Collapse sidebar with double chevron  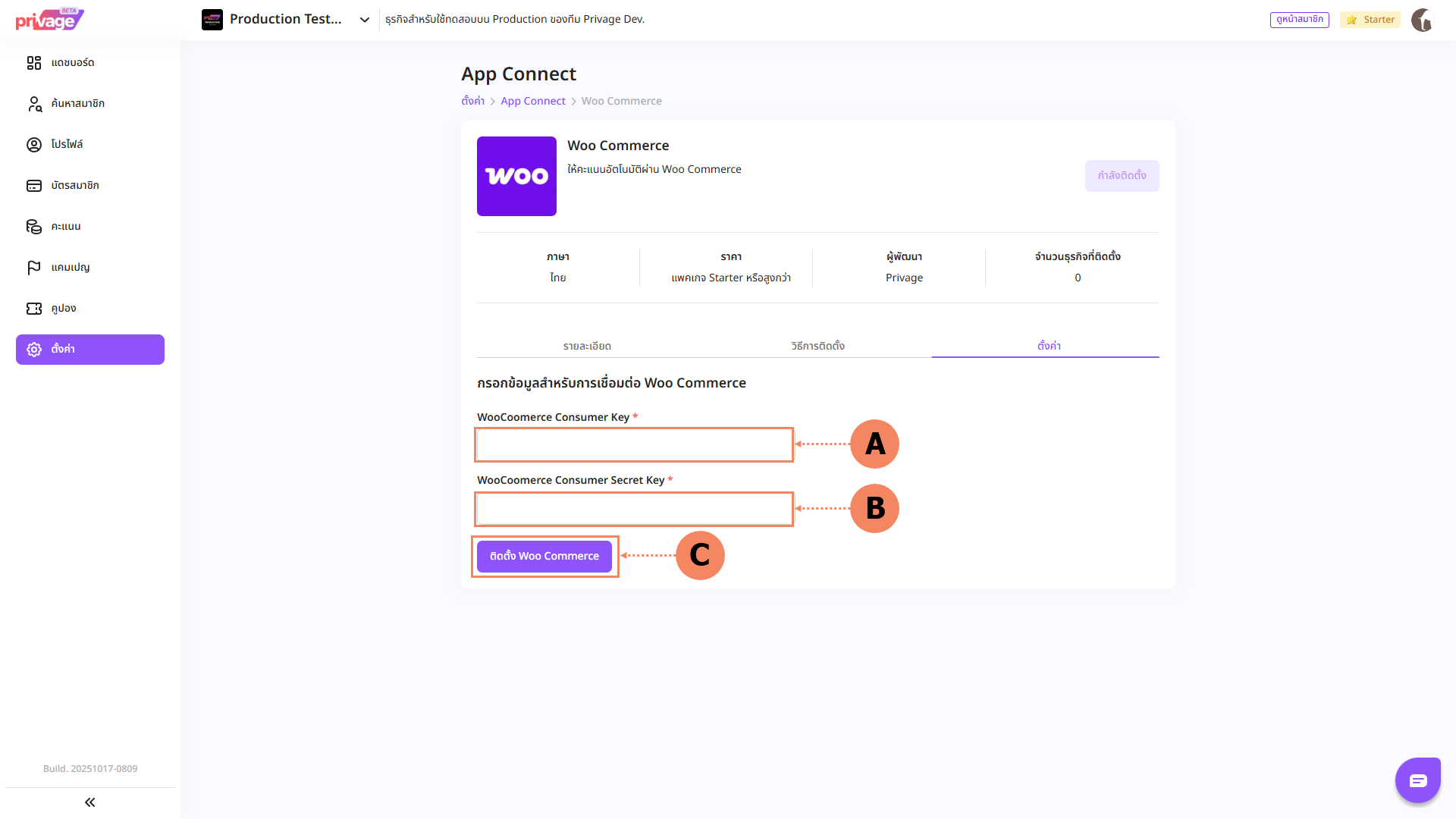[89, 802]
